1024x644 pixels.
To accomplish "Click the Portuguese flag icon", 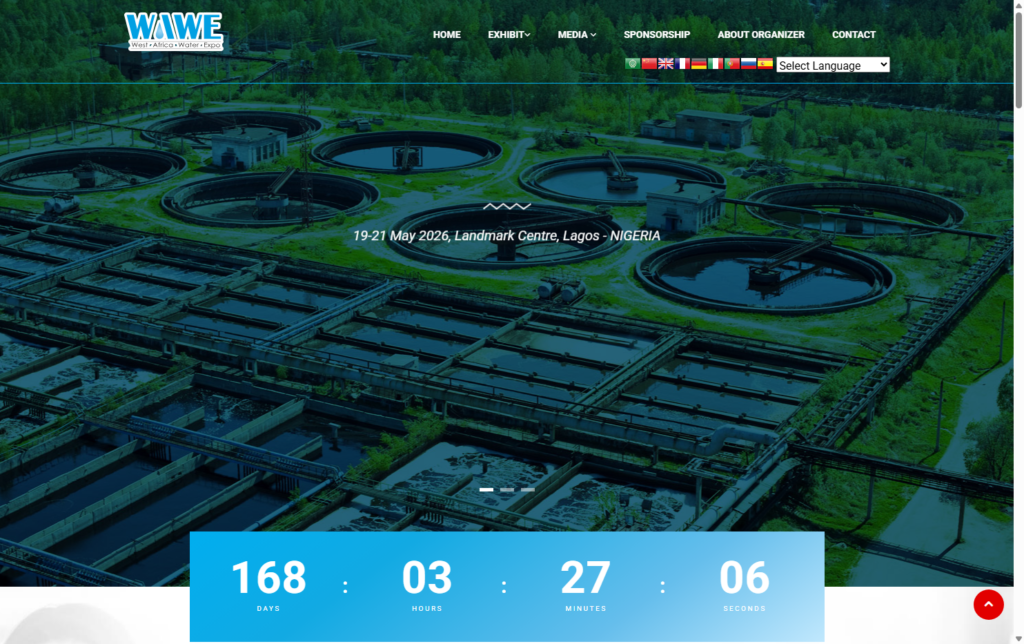I will point(732,64).
